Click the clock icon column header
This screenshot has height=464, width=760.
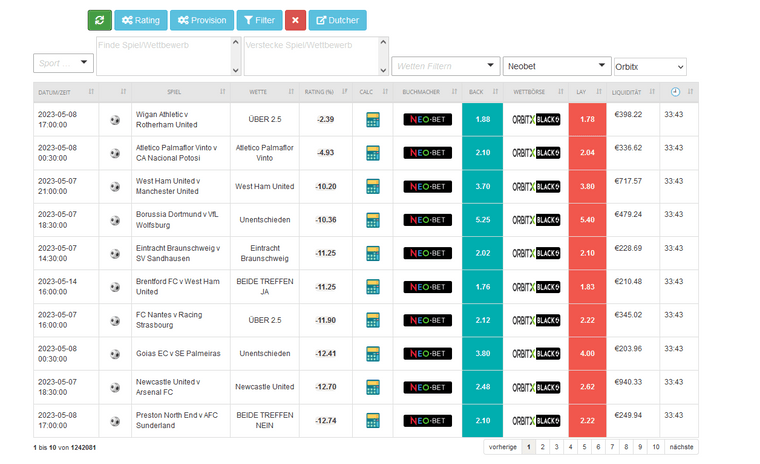click(675, 92)
